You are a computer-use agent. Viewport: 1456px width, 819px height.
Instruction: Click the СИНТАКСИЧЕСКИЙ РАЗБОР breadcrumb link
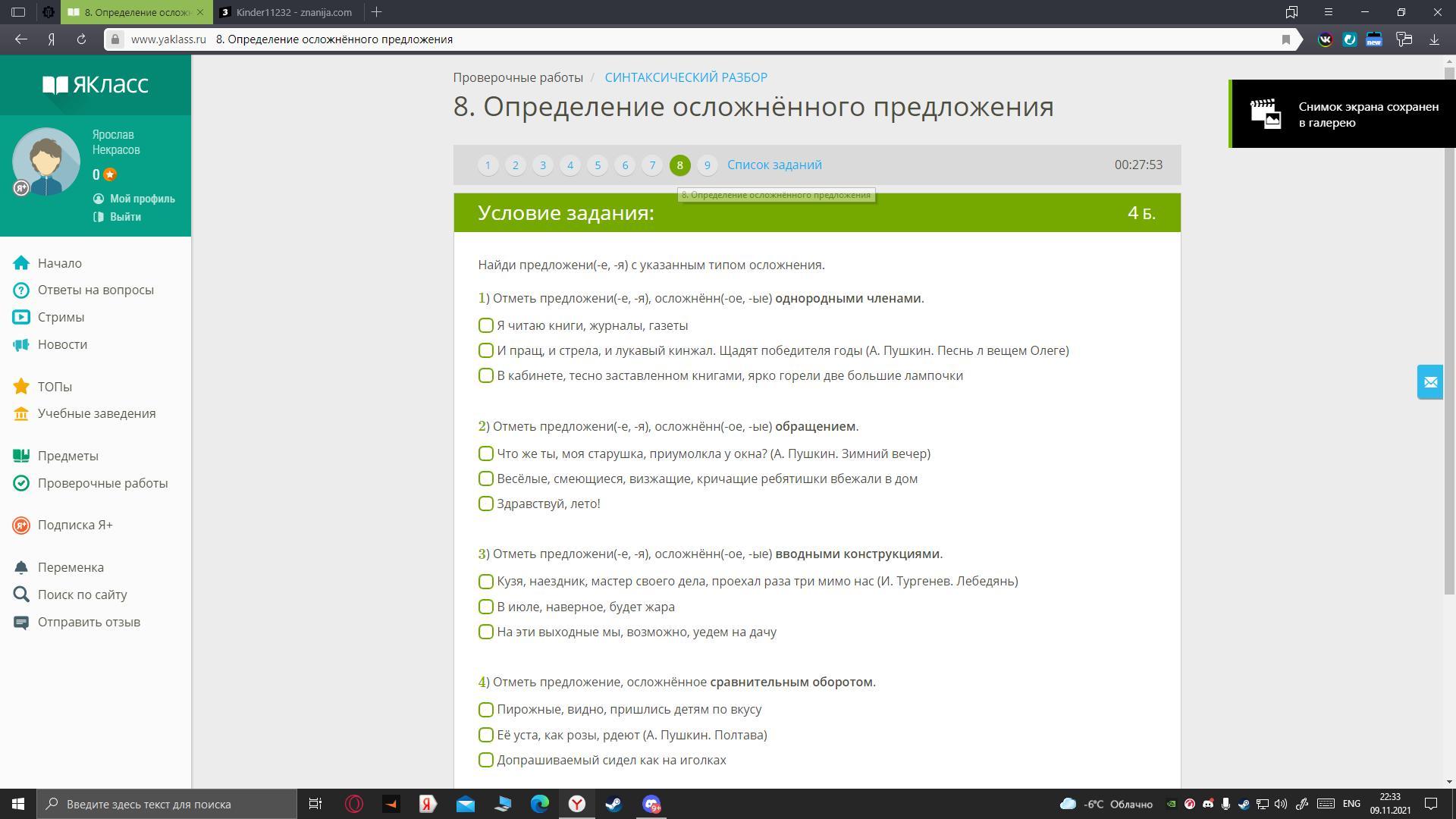click(x=686, y=77)
